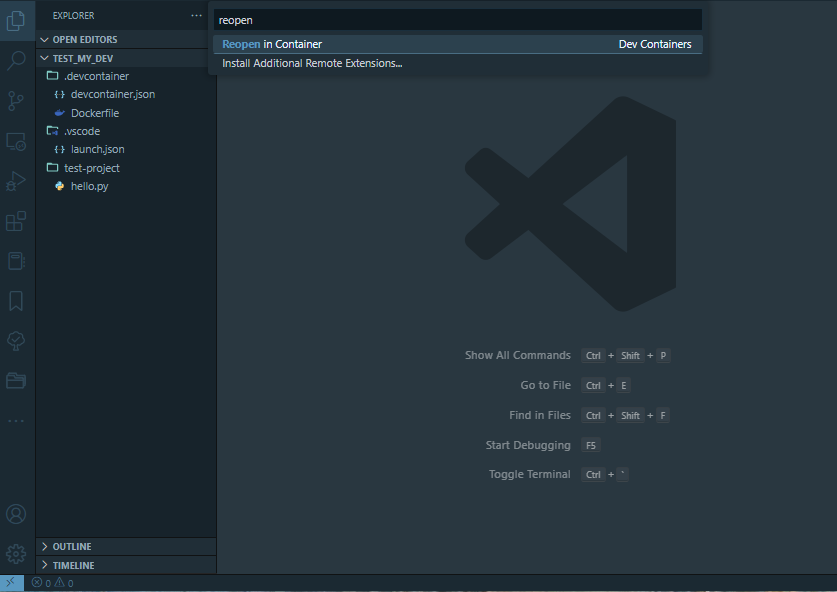The width and height of the screenshot is (837, 592).
Task: Open the Remote Explorer view
Action: [16, 141]
